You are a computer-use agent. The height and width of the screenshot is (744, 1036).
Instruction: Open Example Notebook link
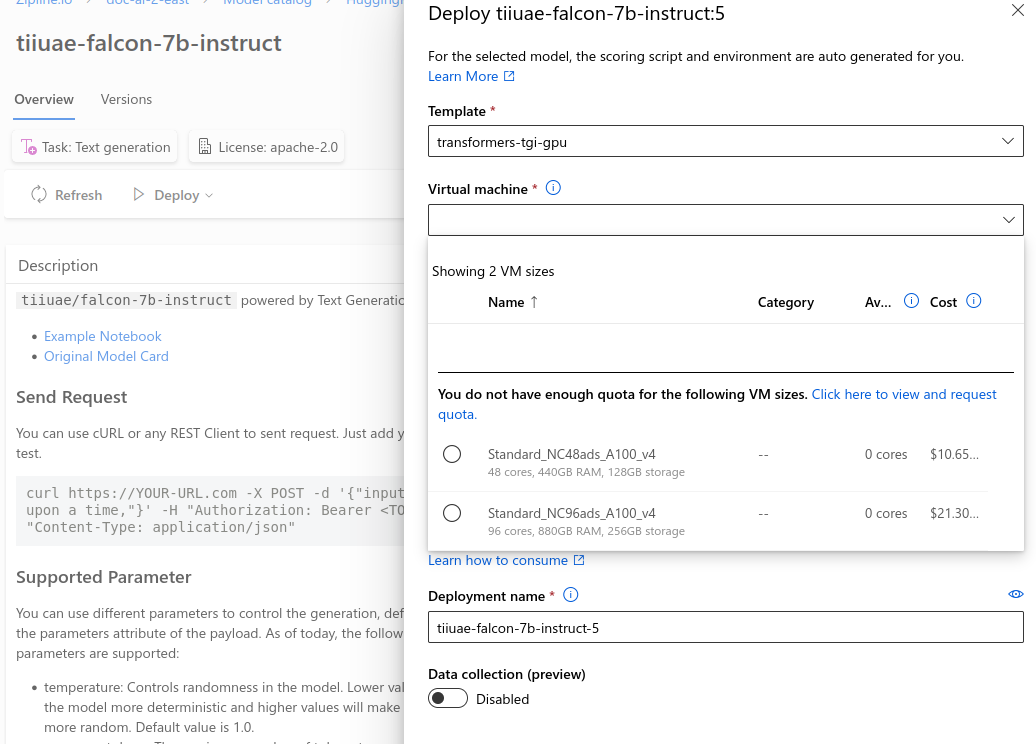point(102,336)
